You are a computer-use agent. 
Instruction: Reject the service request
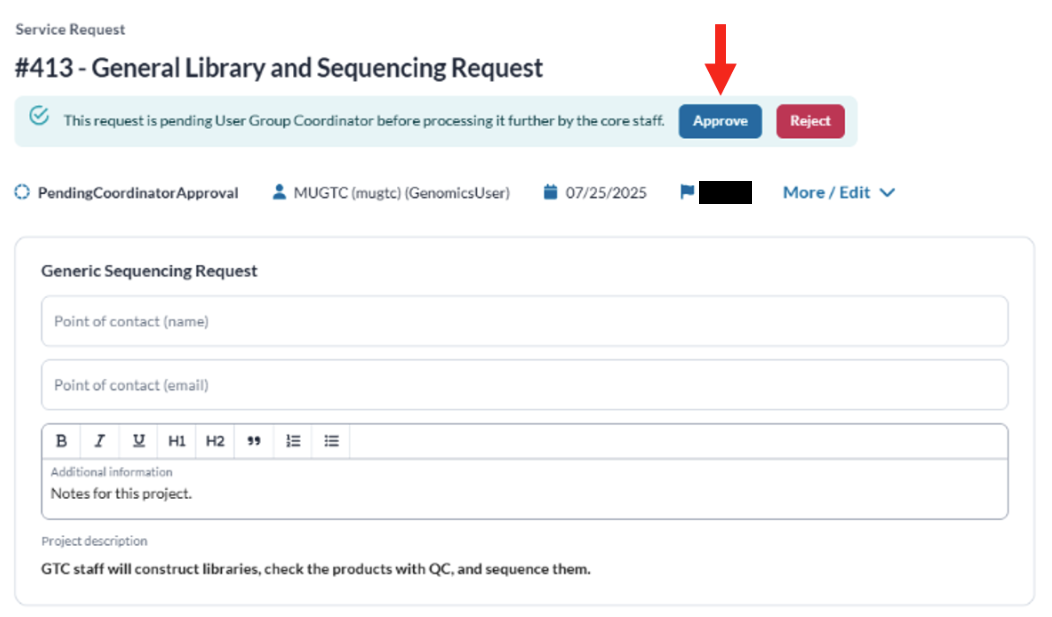[x=810, y=121]
